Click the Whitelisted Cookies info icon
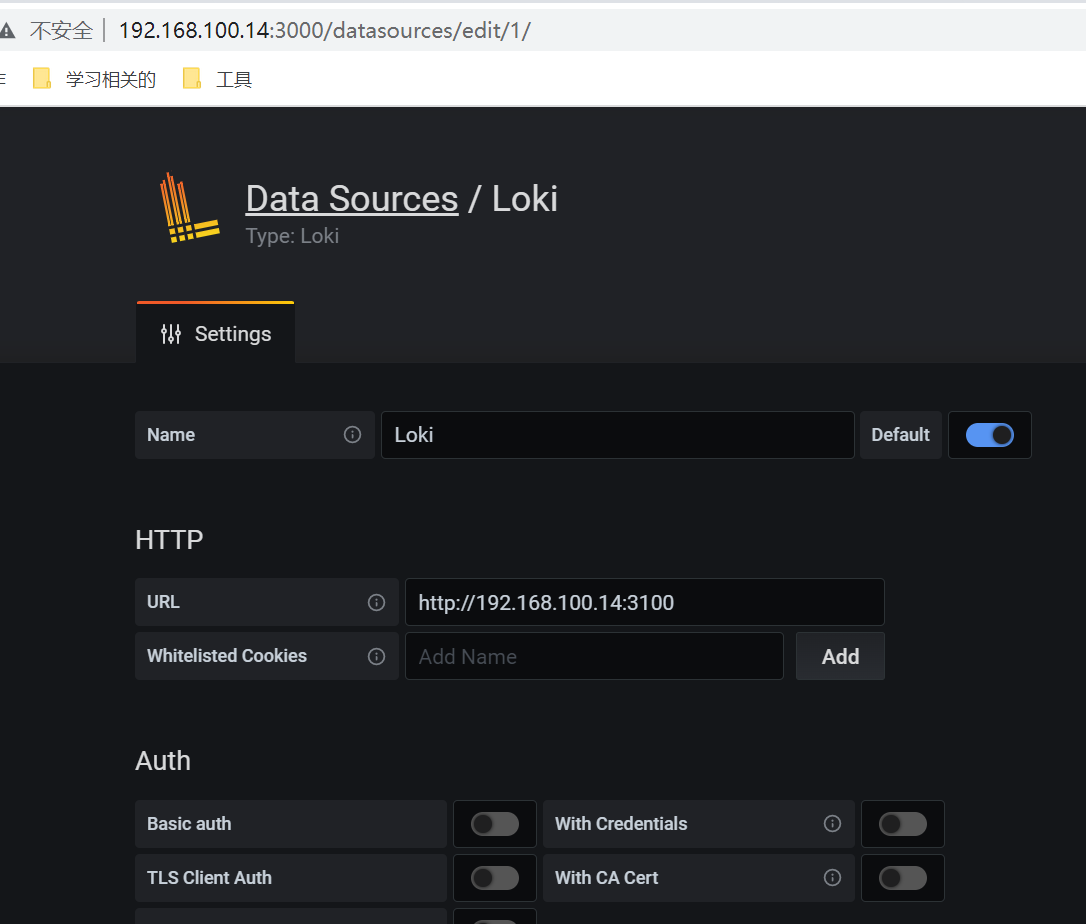This screenshot has height=924, width=1086. point(376,657)
